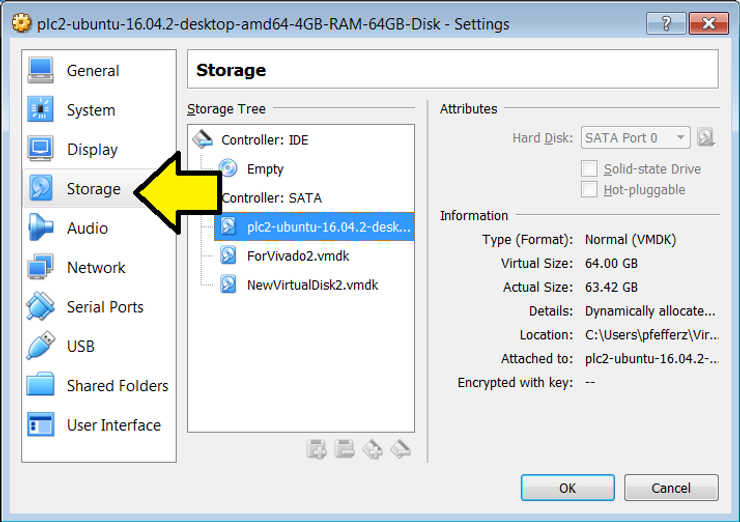
Task: Click the Storage hard disk sidebar icon
Action: tap(41, 188)
